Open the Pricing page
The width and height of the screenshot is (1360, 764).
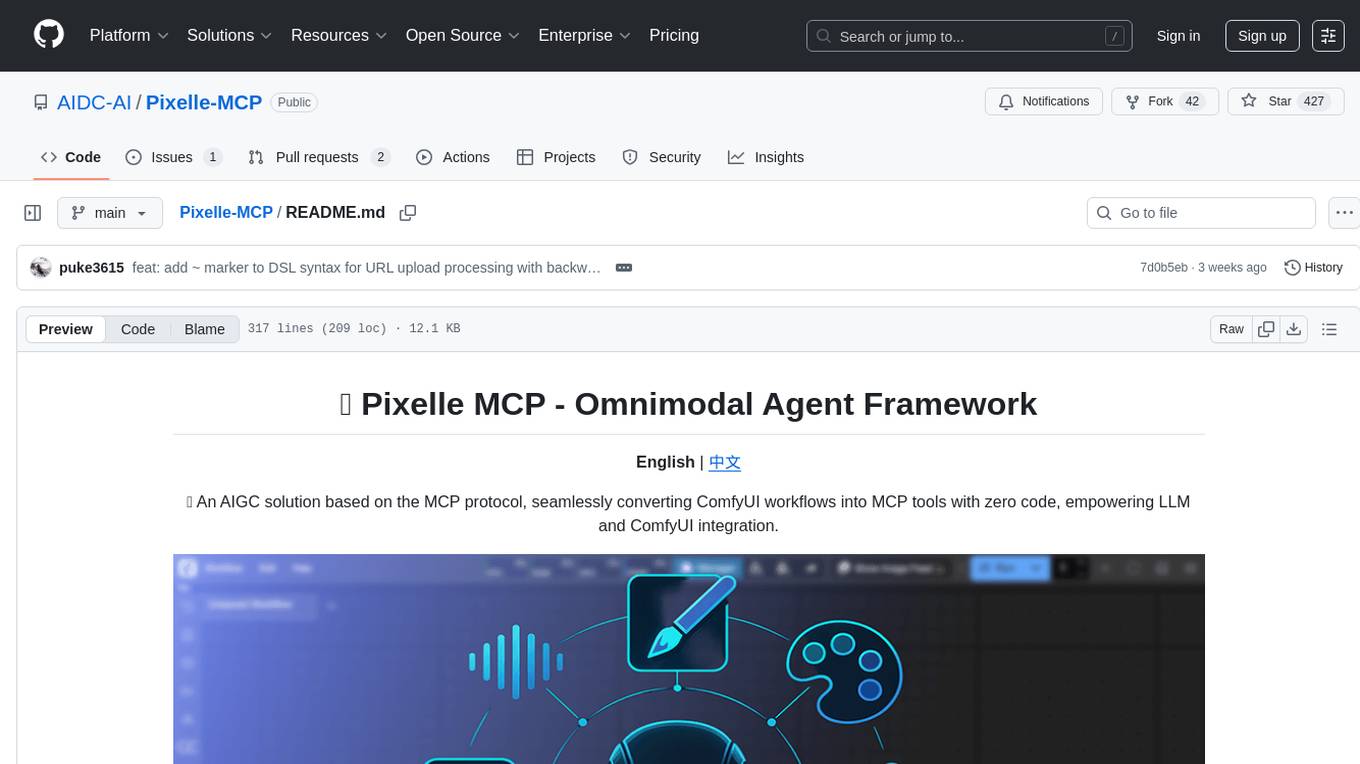click(674, 35)
